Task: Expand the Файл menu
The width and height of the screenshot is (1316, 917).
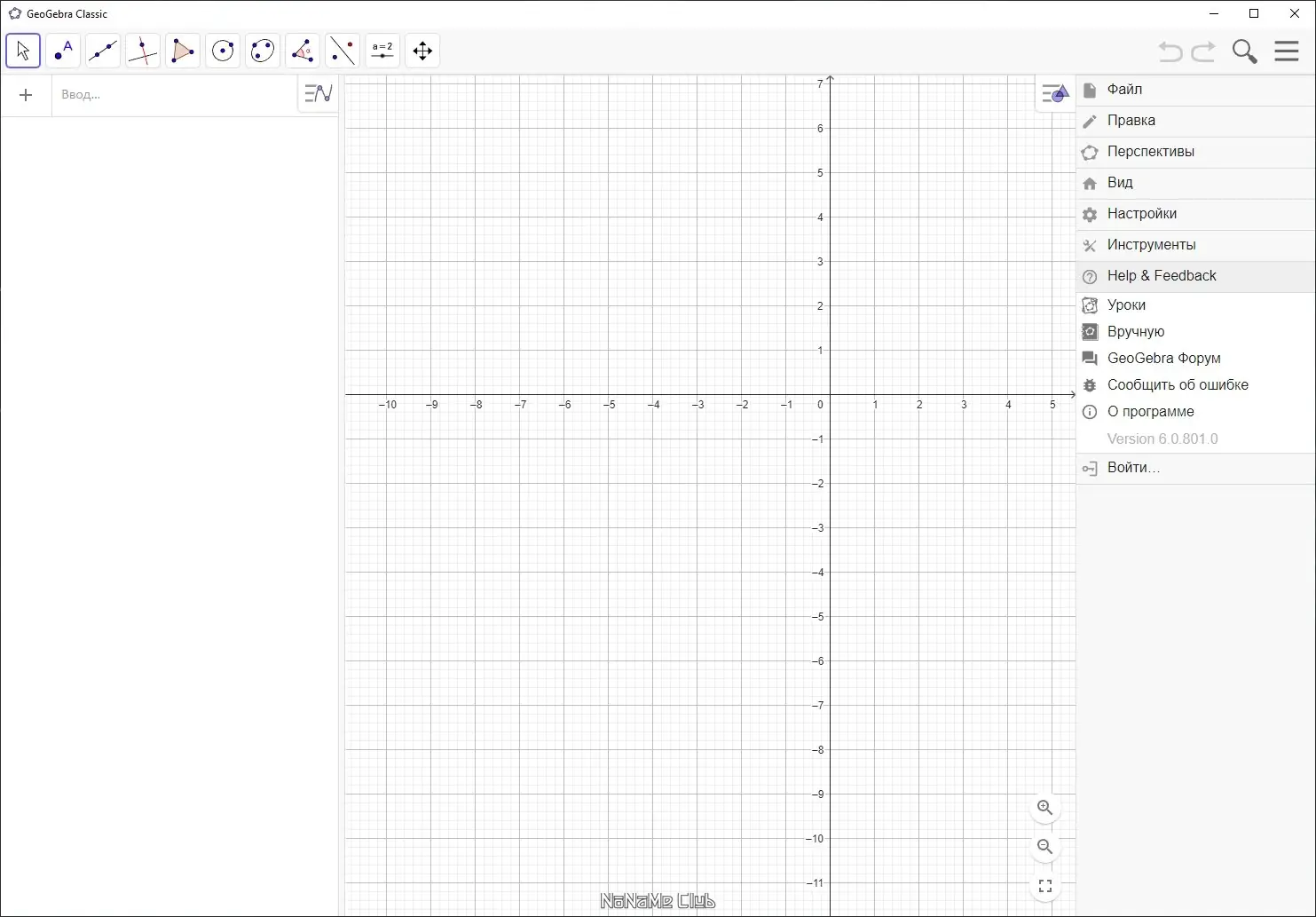Action: tap(1196, 90)
